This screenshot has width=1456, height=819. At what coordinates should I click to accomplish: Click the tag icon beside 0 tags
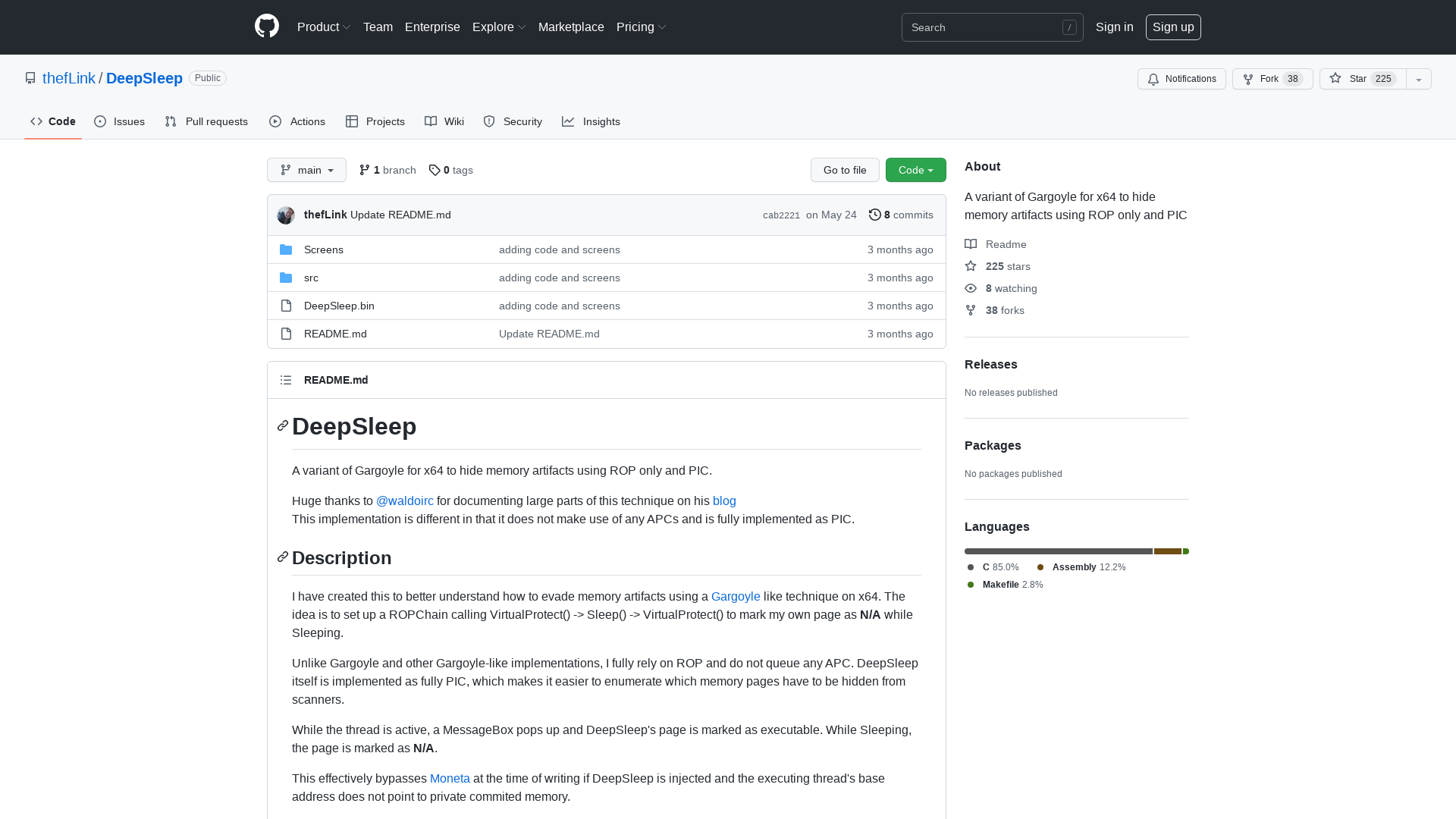pyautogui.click(x=435, y=170)
